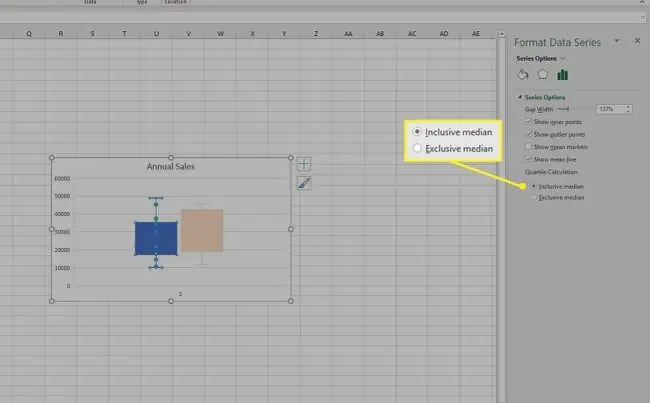Select column W header
Viewport: 650px width, 403px height.
click(221, 34)
